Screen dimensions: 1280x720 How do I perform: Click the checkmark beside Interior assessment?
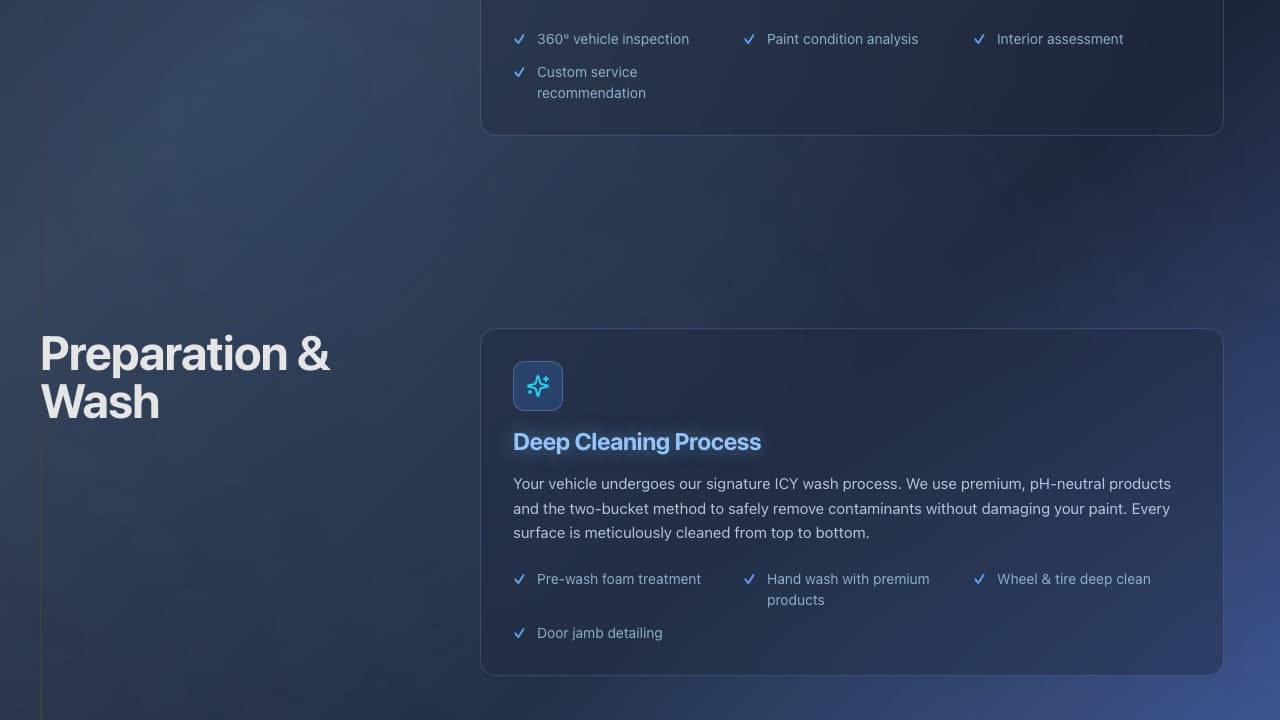coord(979,39)
